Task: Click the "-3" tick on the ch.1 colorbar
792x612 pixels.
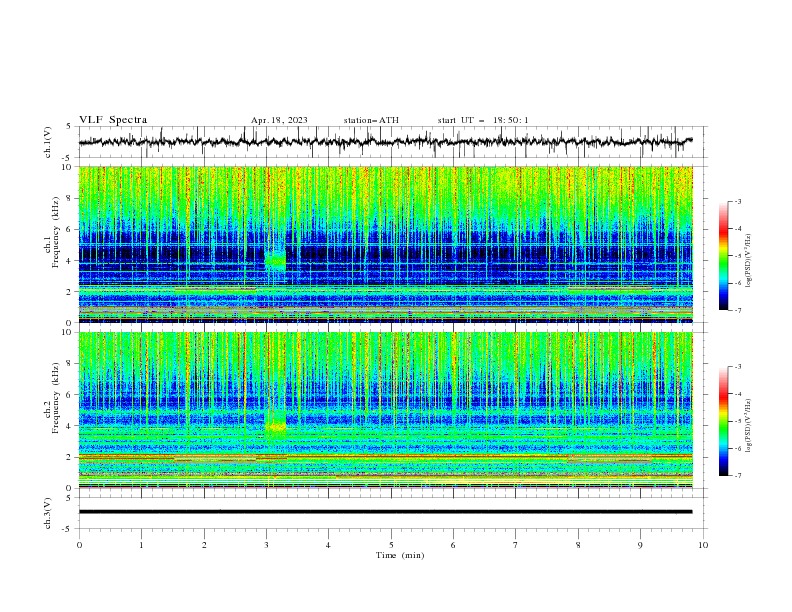Action: [x=738, y=201]
